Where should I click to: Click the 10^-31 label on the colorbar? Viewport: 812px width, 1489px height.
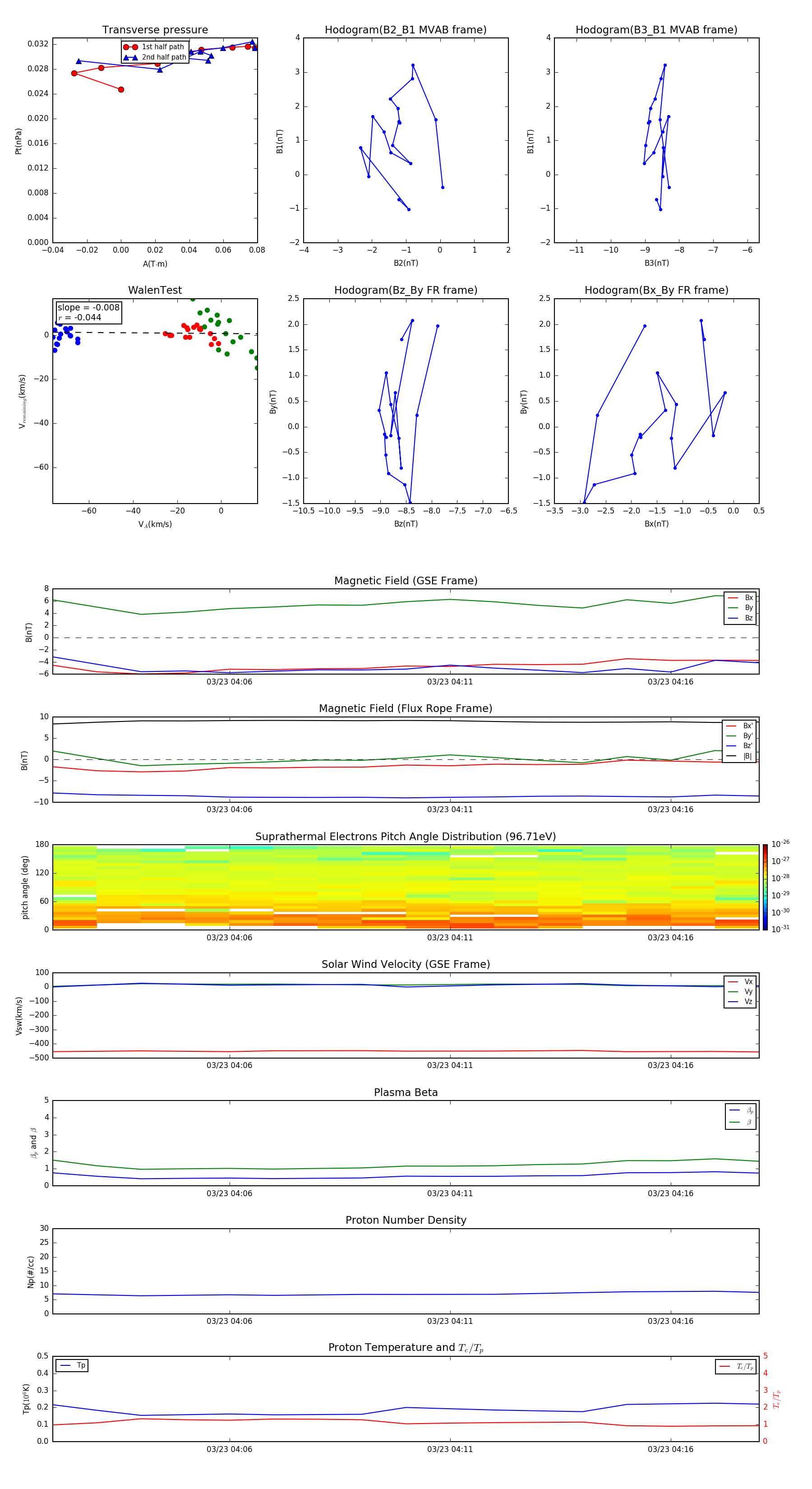coord(780,929)
